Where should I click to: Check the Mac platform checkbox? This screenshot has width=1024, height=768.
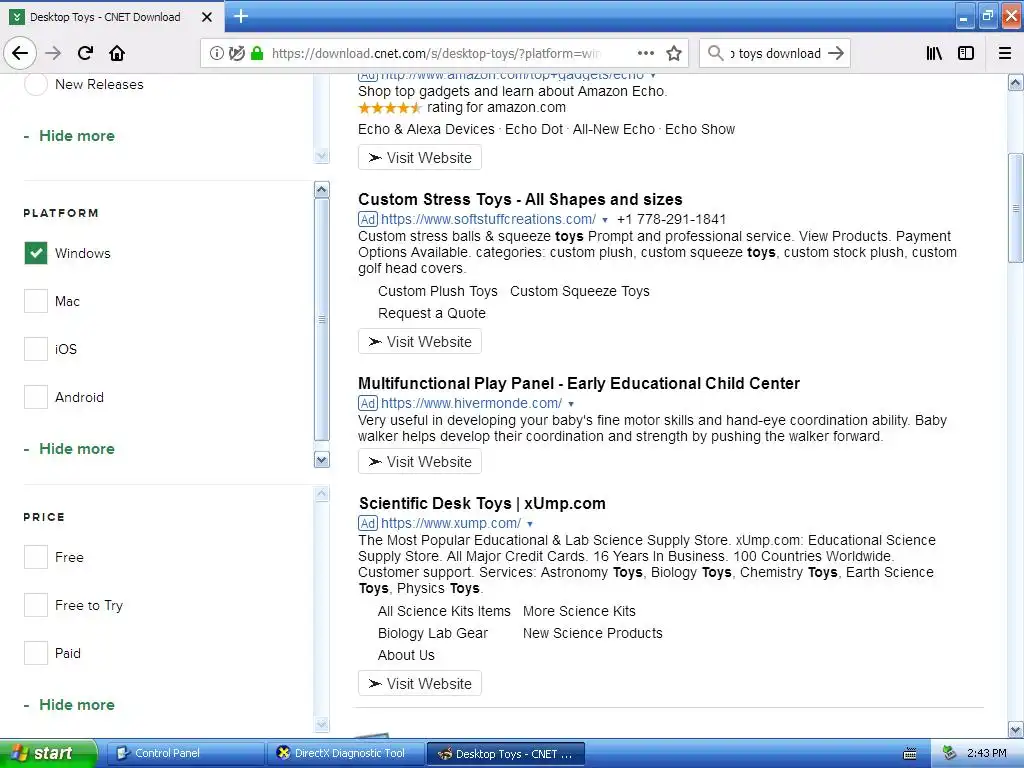pos(36,301)
